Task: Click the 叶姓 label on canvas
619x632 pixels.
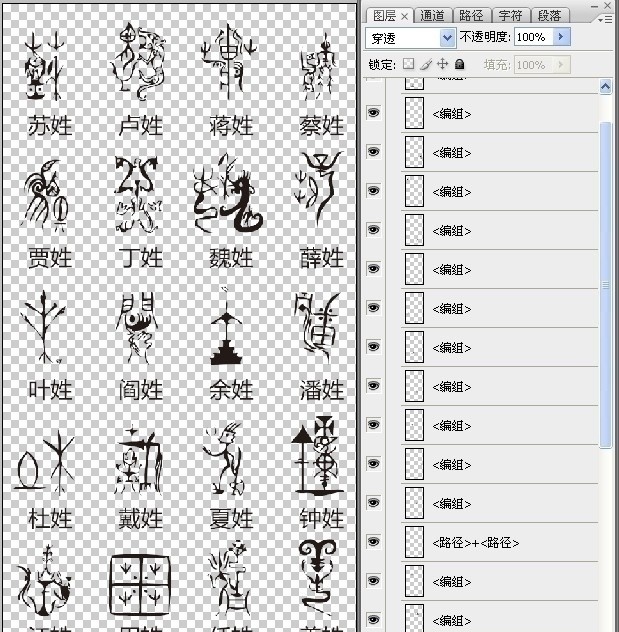Action: point(50,390)
